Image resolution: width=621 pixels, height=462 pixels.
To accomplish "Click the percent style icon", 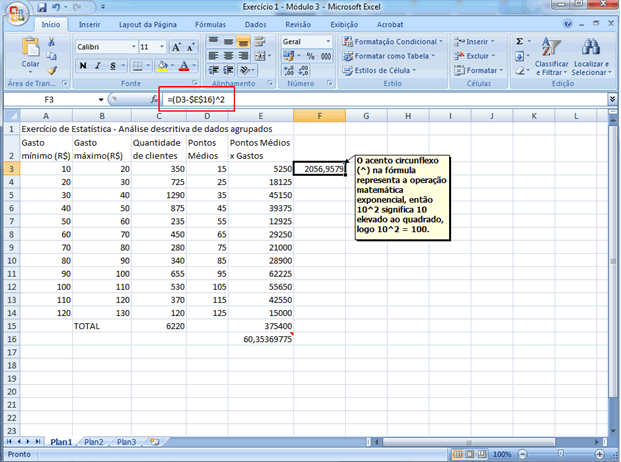I will coord(310,57).
